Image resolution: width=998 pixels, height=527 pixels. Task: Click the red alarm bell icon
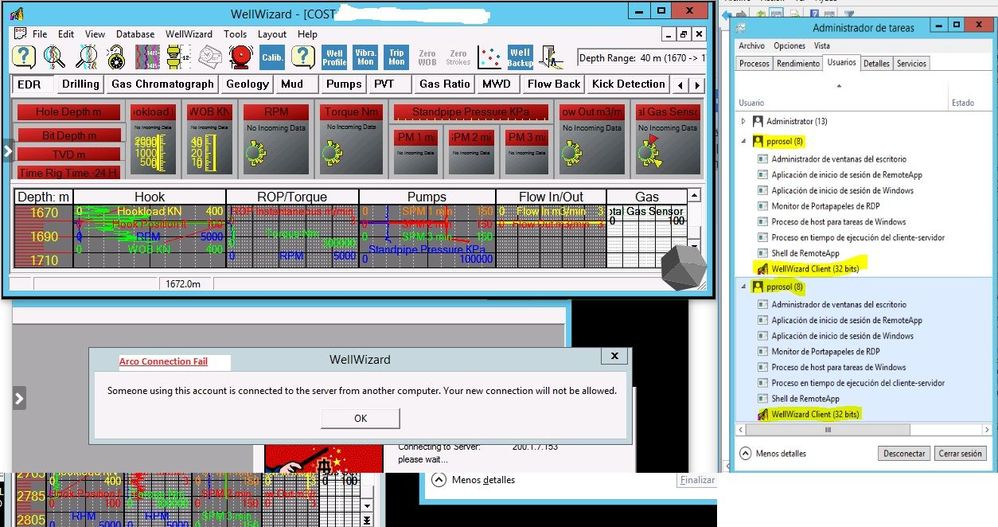(241, 57)
